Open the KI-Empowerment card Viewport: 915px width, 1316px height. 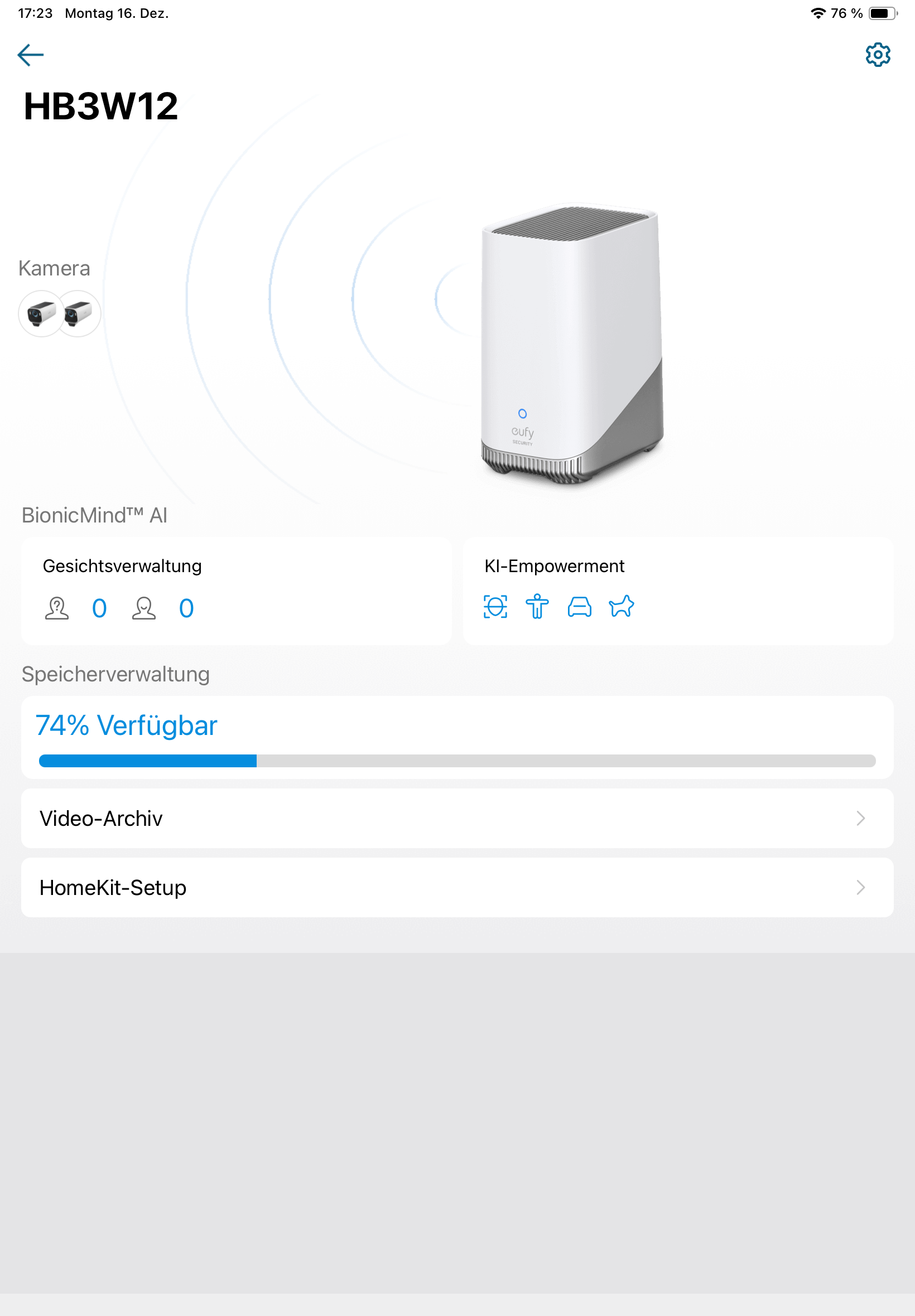click(x=678, y=591)
